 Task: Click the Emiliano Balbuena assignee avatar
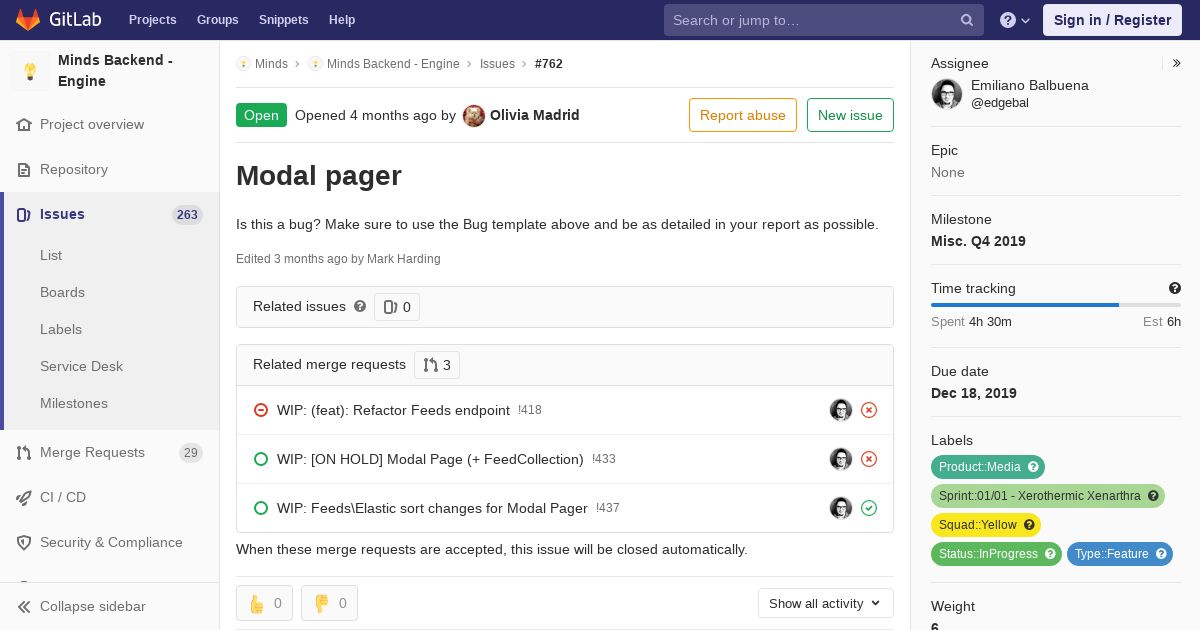coord(947,94)
